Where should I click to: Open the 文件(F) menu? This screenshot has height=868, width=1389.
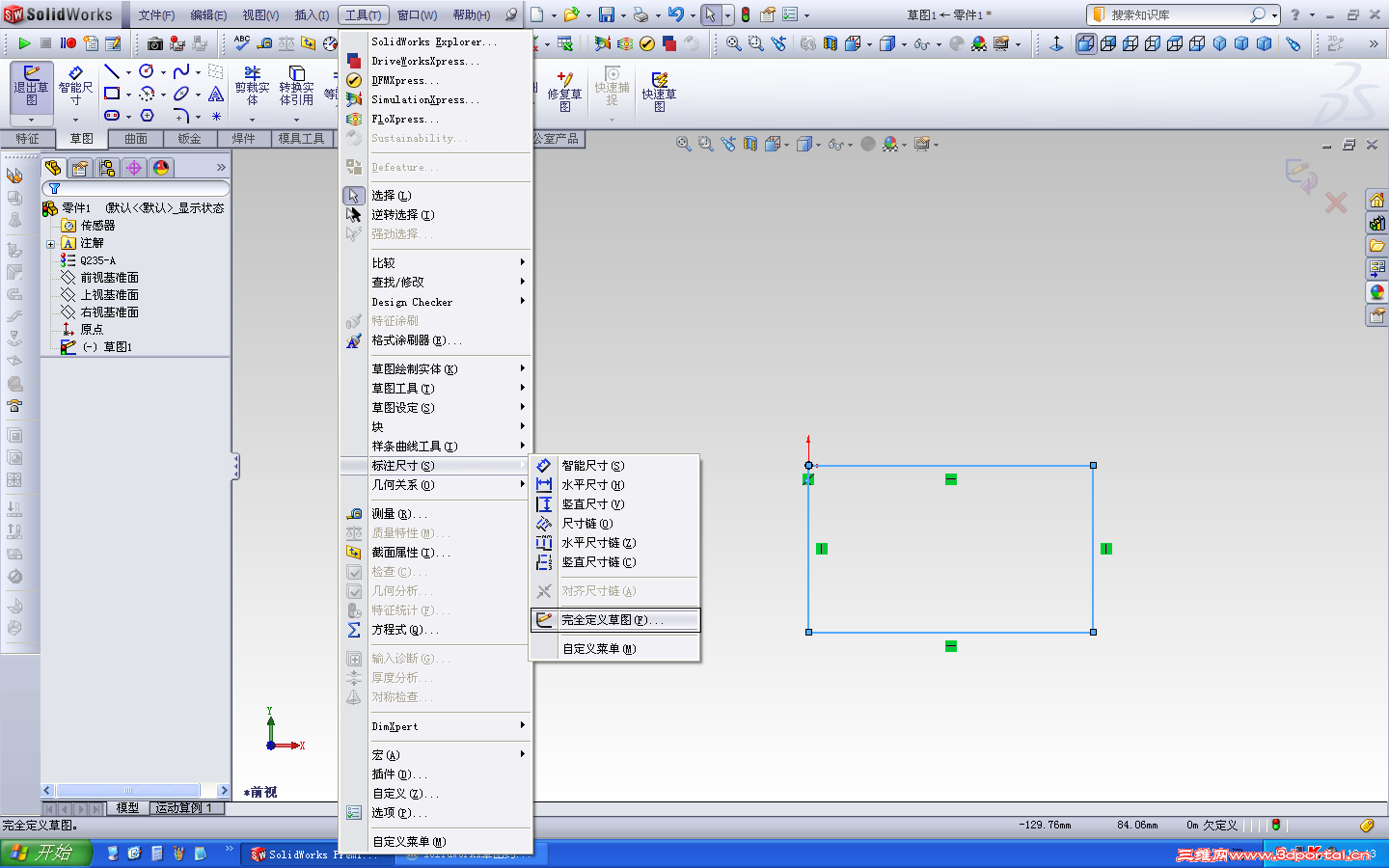[156, 15]
